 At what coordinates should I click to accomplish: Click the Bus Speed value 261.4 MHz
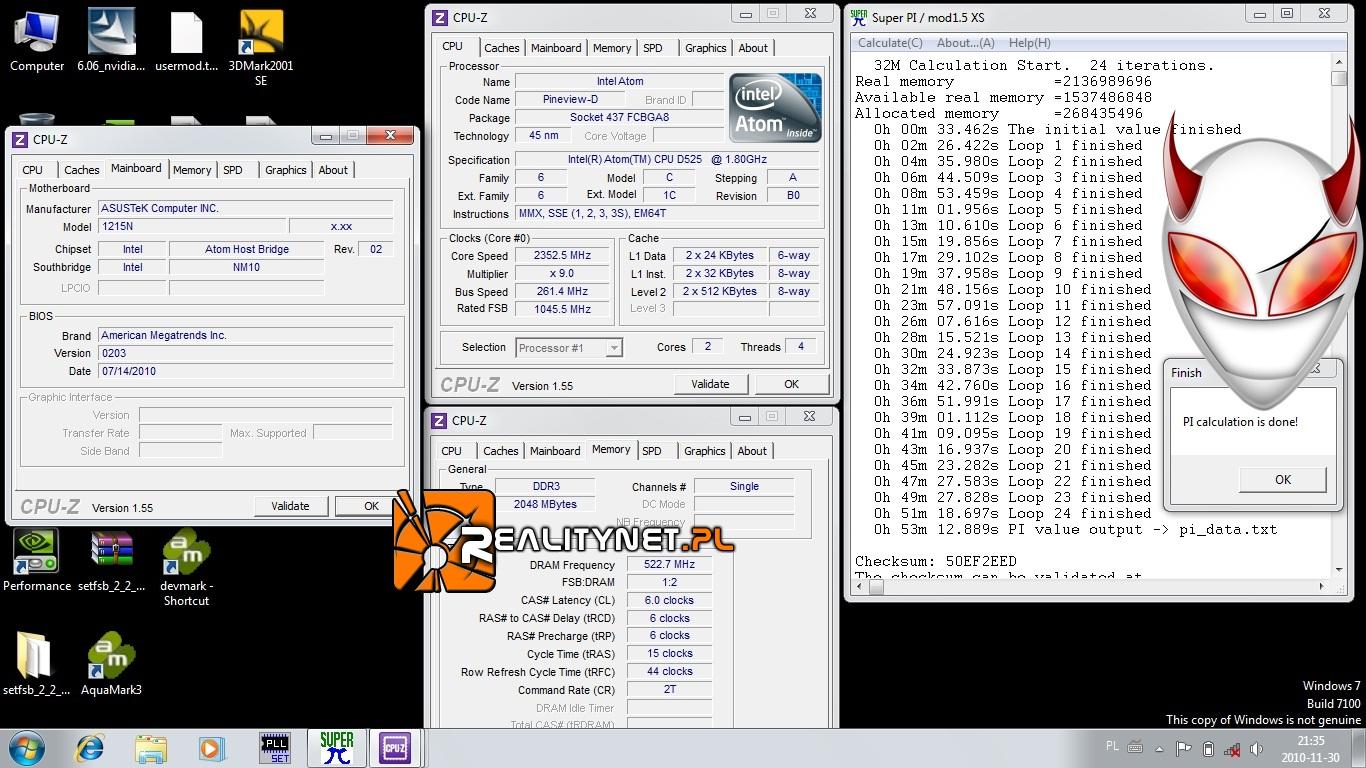coord(563,292)
